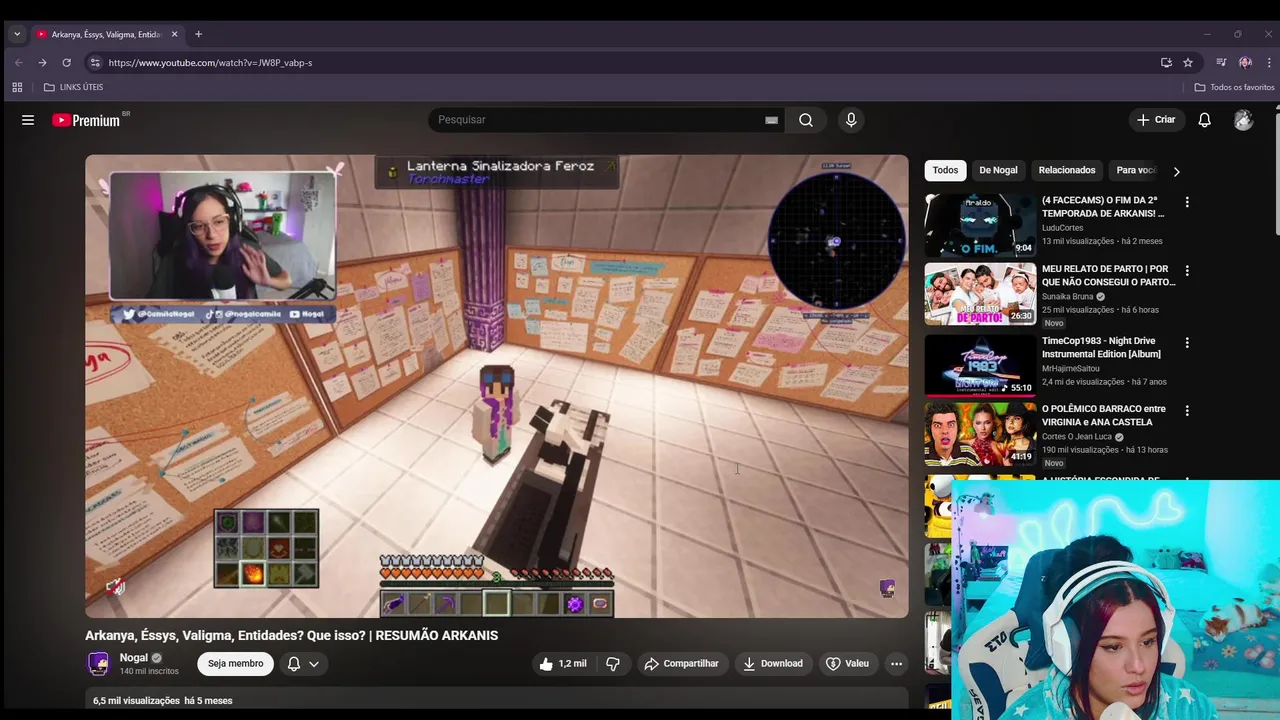Open the tab search dropdown arrow
The width and height of the screenshot is (1280, 720).
click(17, 34)
